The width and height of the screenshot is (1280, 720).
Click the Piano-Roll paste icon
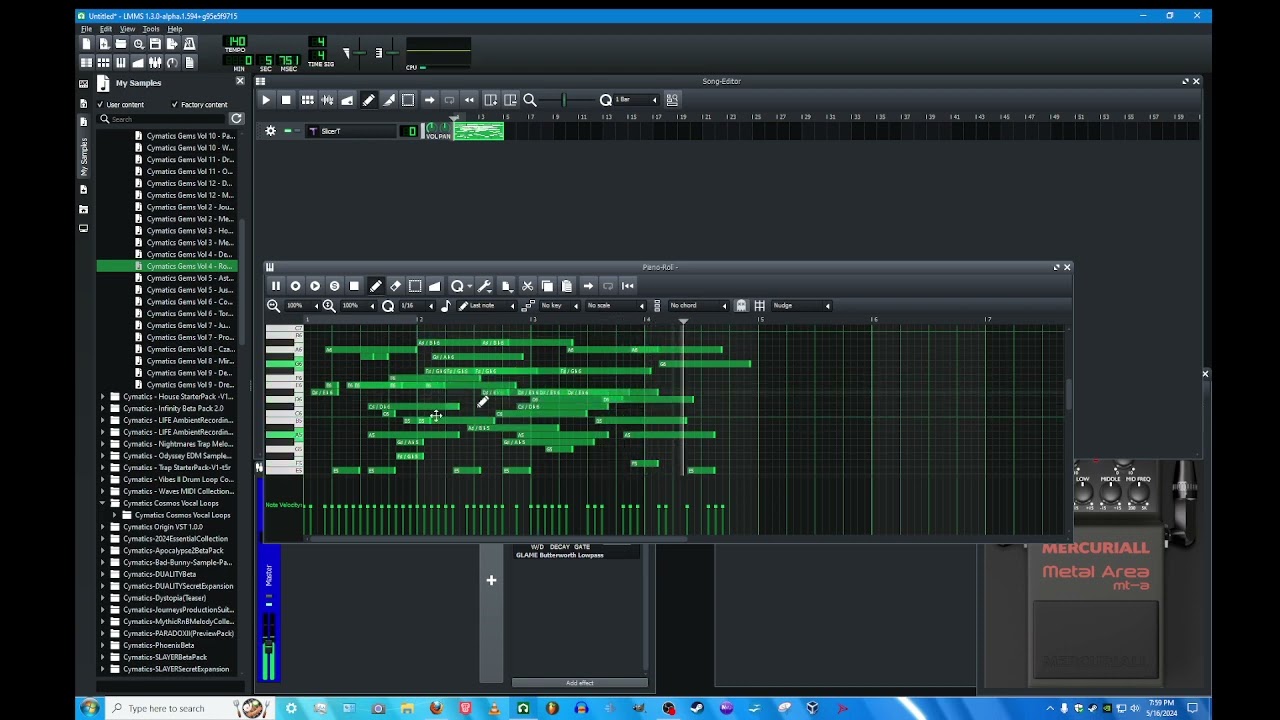(566, 286)
